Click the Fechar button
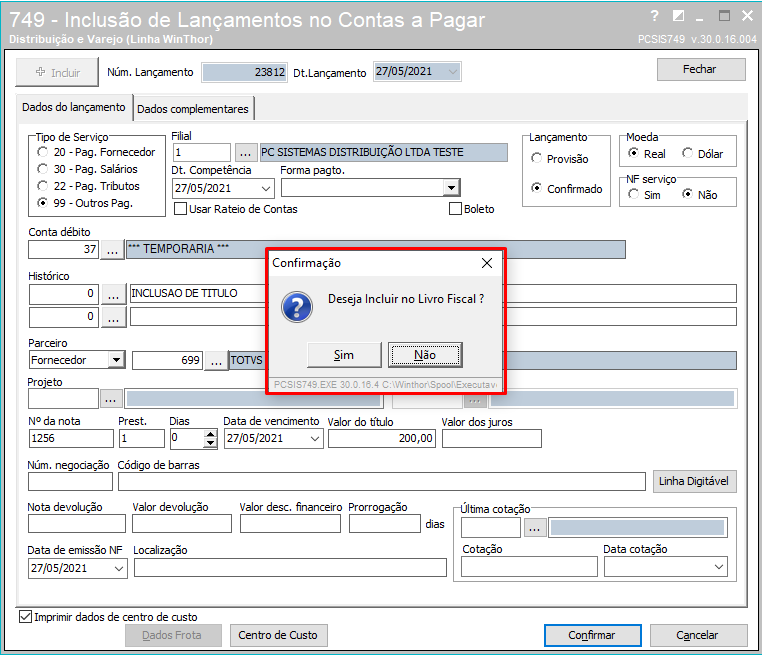Viewport: 762px width, 655px height. 701,69
